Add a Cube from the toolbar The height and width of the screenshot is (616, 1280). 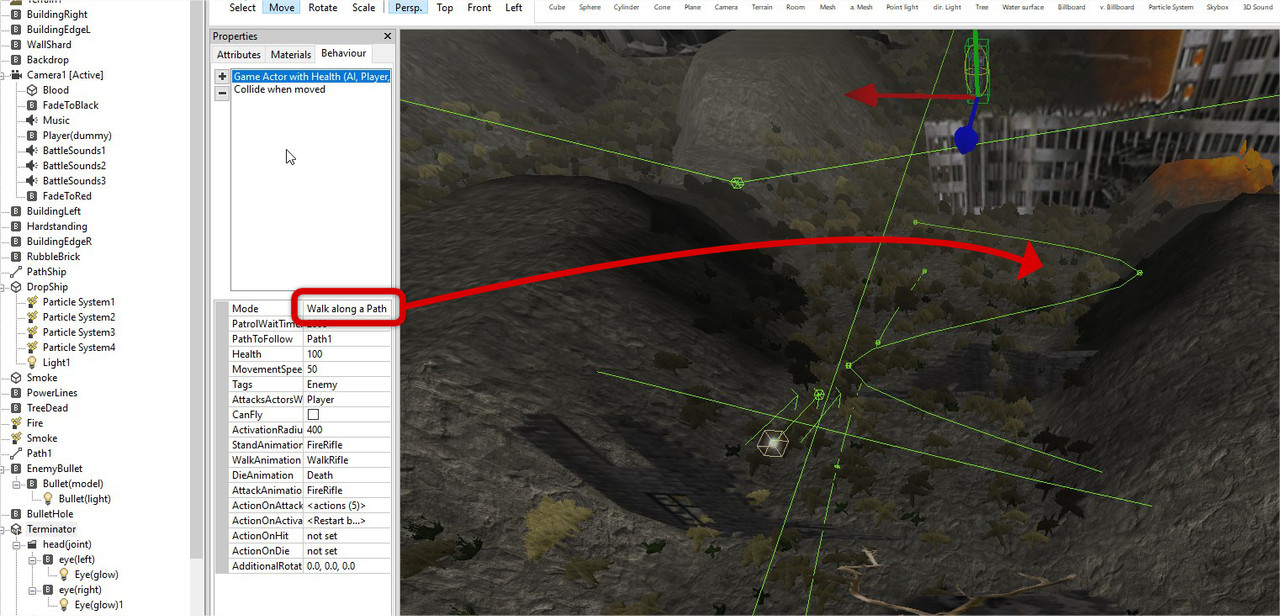[x=557, y=7]
